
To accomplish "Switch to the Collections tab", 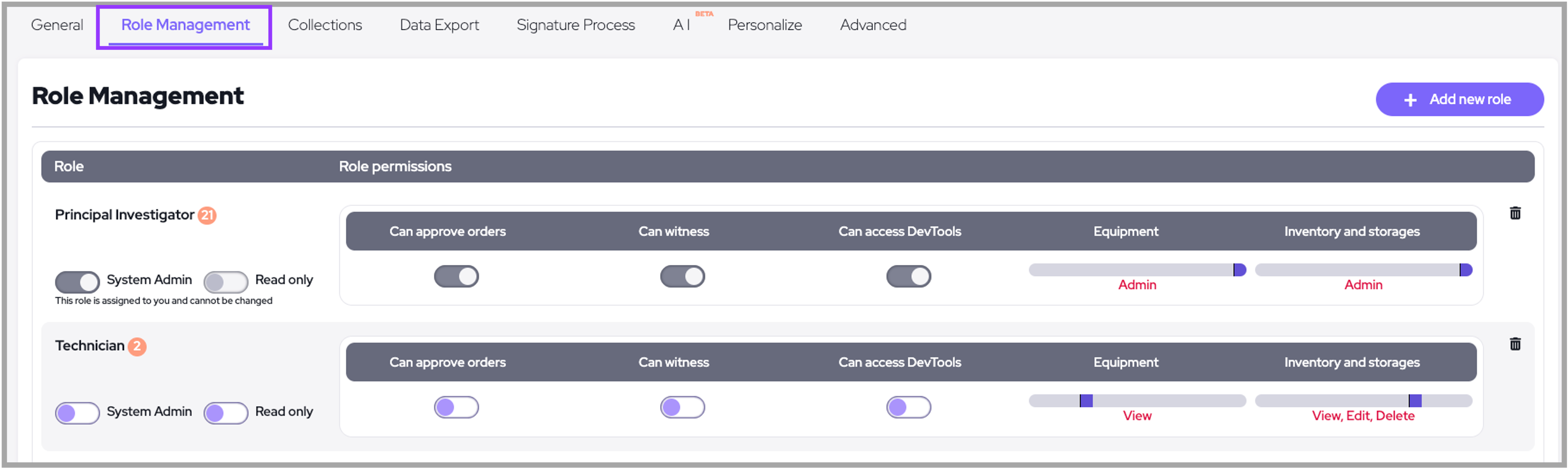I will click(324, 25).
